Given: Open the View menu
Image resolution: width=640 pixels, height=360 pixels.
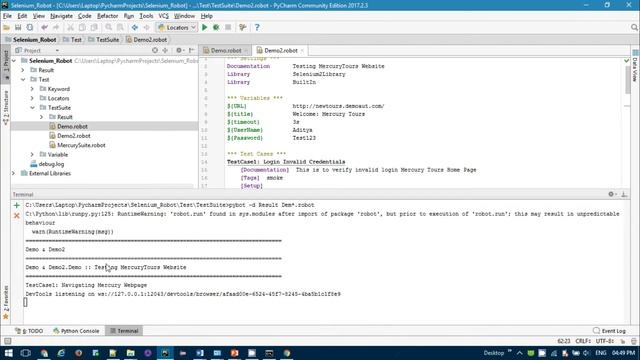Looking at the screenshot, I should 39,16.
